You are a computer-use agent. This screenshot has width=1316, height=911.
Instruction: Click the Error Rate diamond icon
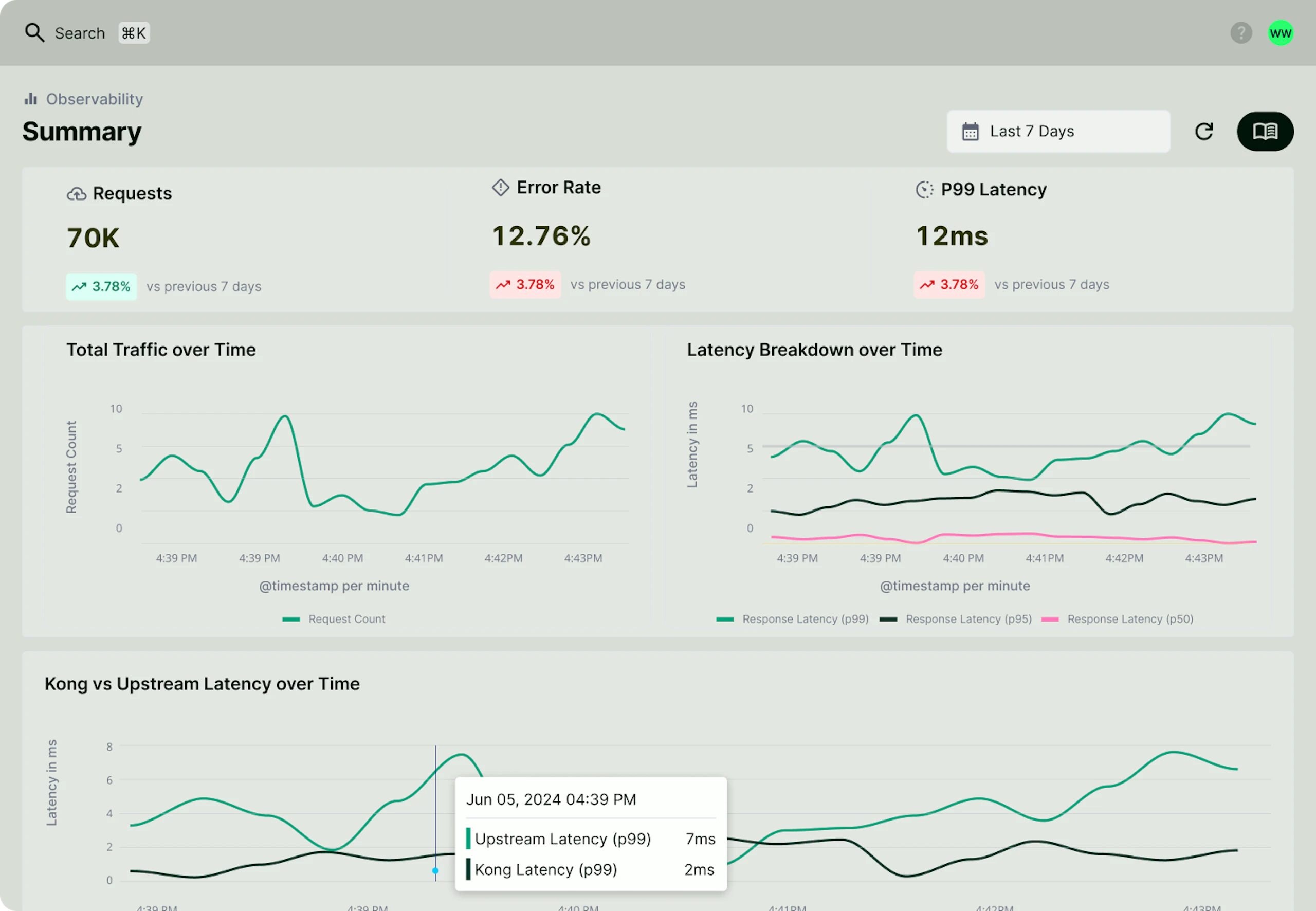click(x=501, y=188)
